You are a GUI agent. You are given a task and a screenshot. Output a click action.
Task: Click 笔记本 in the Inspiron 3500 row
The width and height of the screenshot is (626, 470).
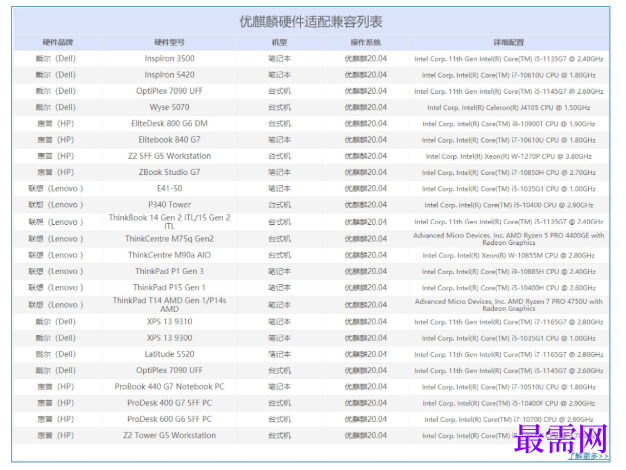coord(279,58)
